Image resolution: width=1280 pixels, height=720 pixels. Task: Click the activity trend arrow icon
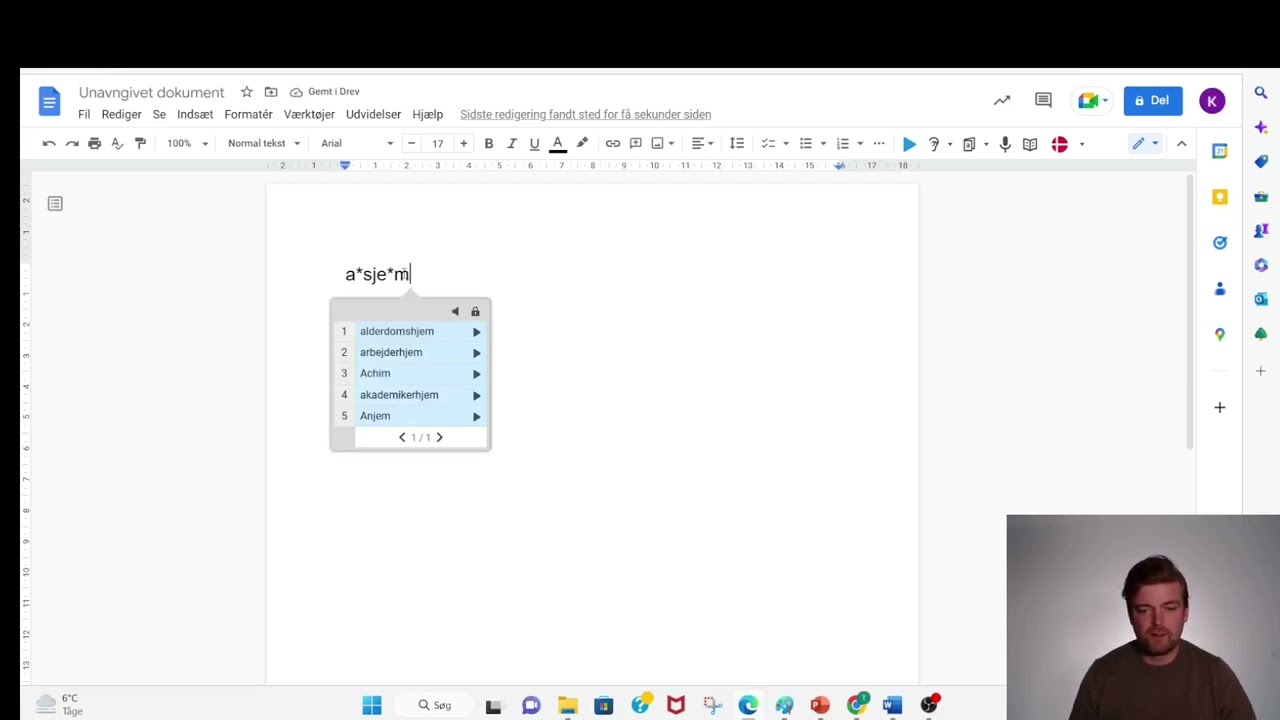[x=1001, y=100]
